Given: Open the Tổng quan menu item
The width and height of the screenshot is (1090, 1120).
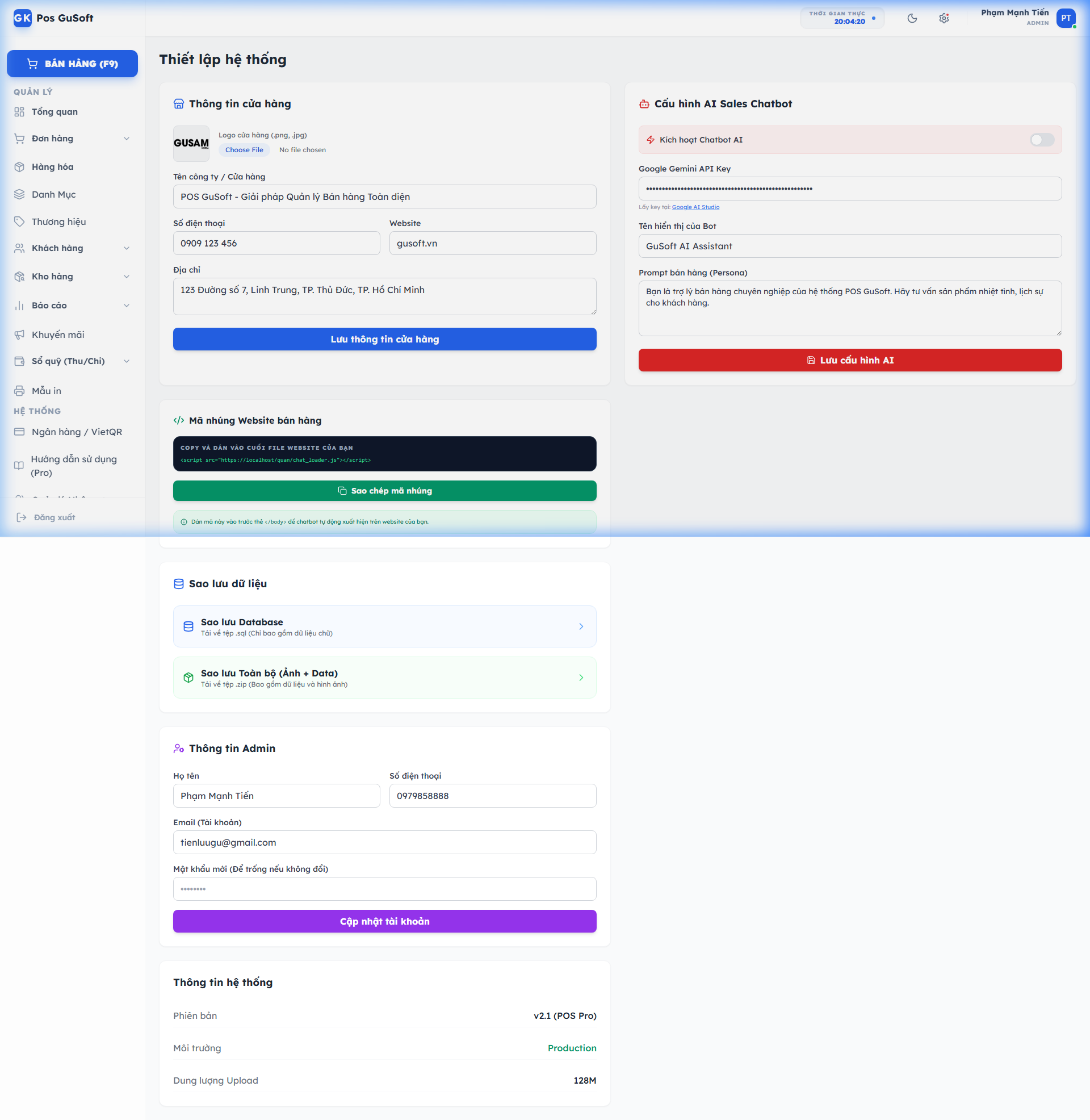Looking at the screenshot, I should (x=54, y=112).
